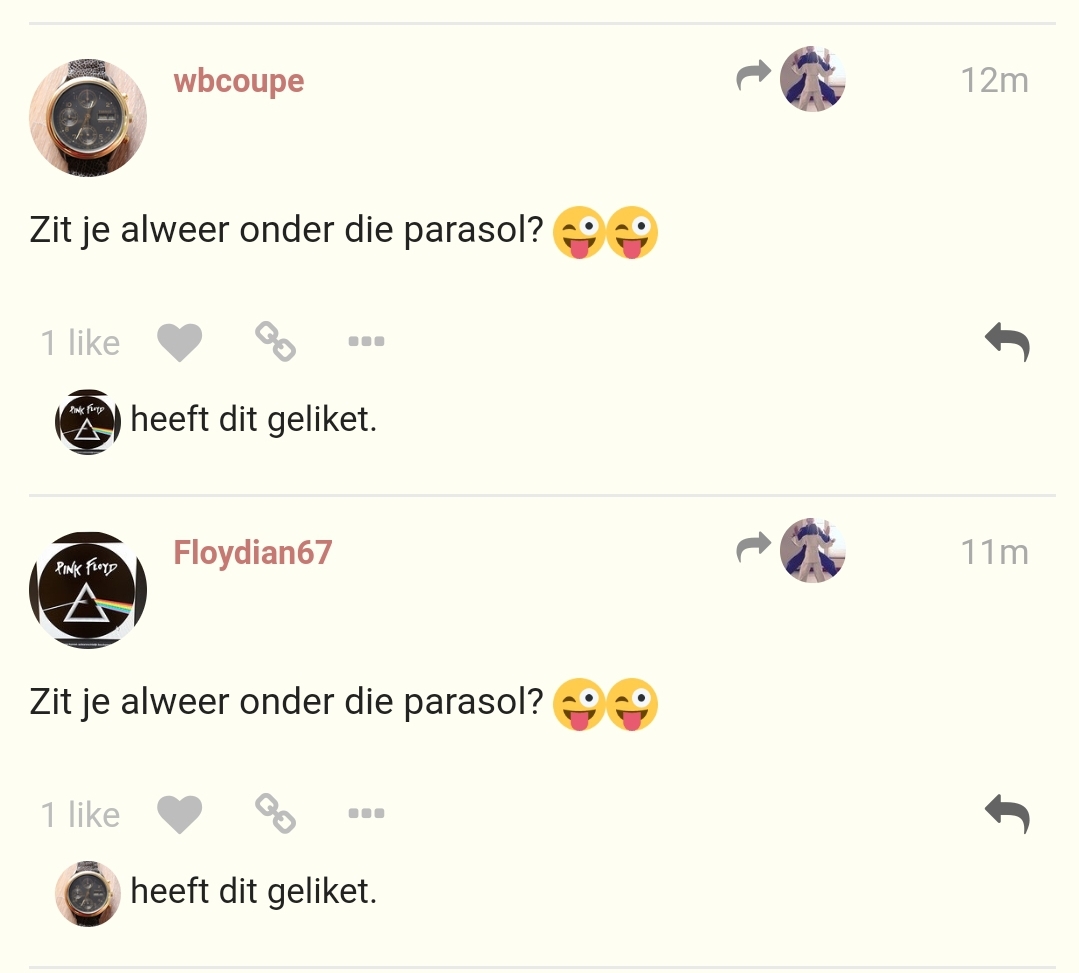Open the 12m timestamp on wbcoupe's post
1079x973 pixels.
click(994, 81)
